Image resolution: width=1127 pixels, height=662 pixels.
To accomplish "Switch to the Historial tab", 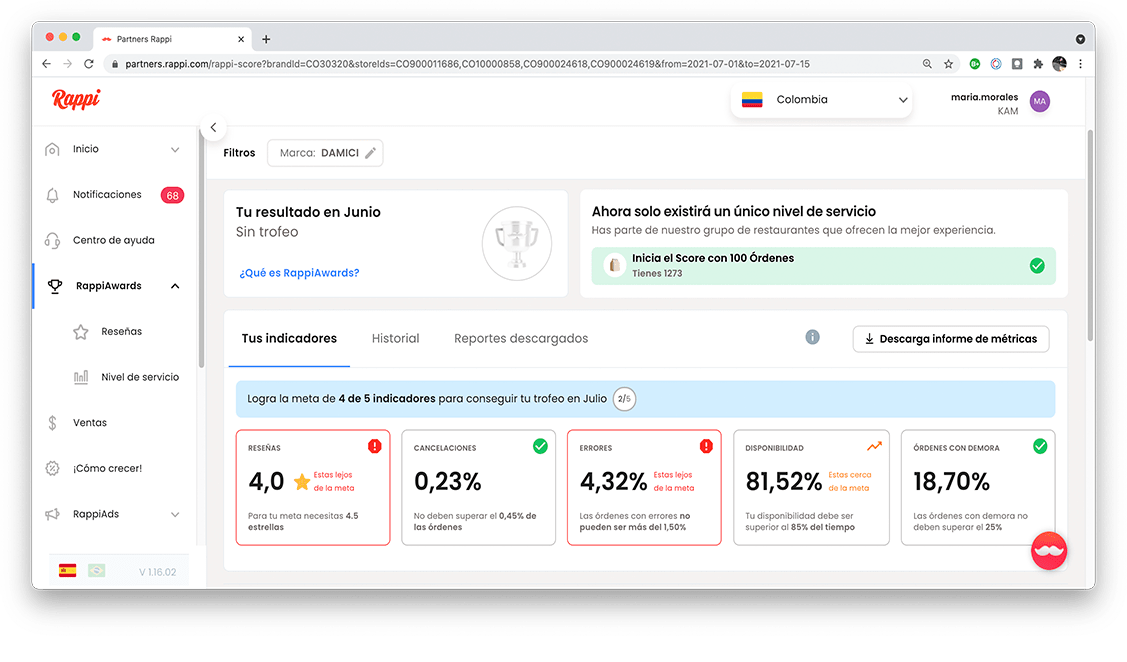I will pos(395,338).
